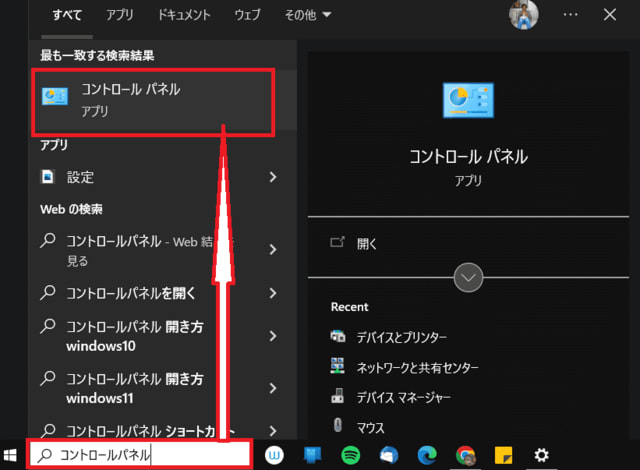
Task: Switch to the ドキュメント tab
Action: pos(184,15)
